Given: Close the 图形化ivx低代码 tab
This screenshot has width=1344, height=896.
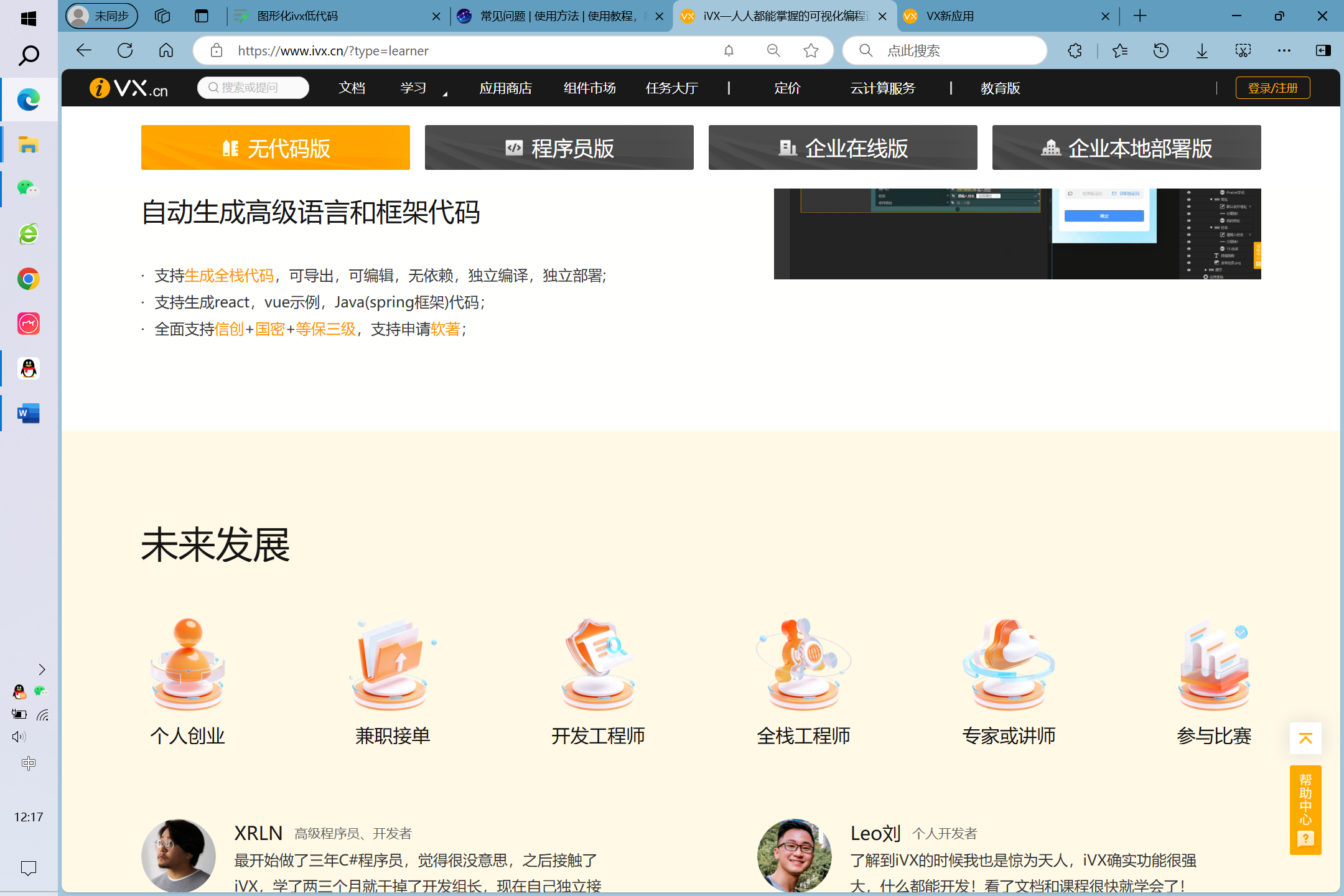Looking at the screenshot, I should 436,16.
